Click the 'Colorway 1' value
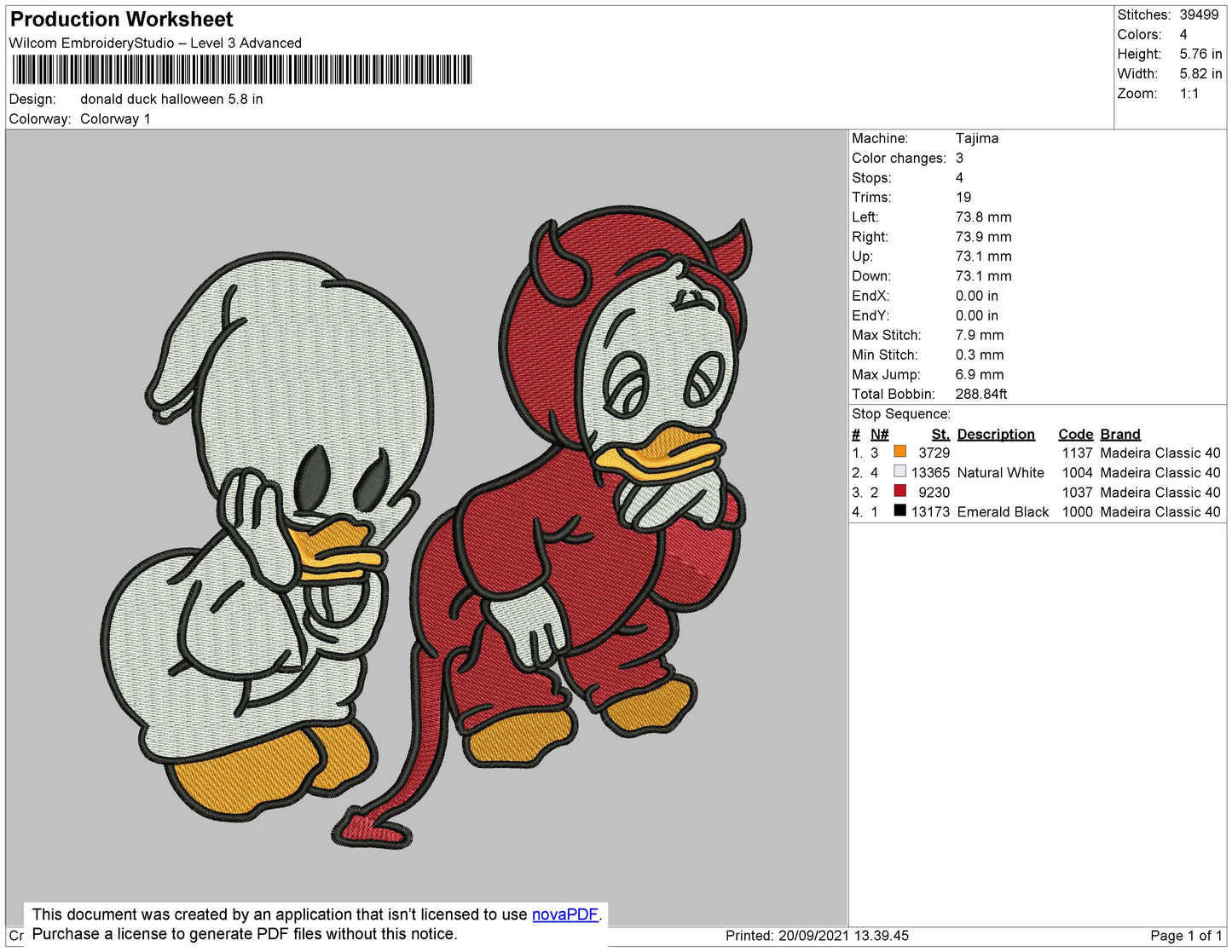This screenshot has height=952, width=1232. 115,119
